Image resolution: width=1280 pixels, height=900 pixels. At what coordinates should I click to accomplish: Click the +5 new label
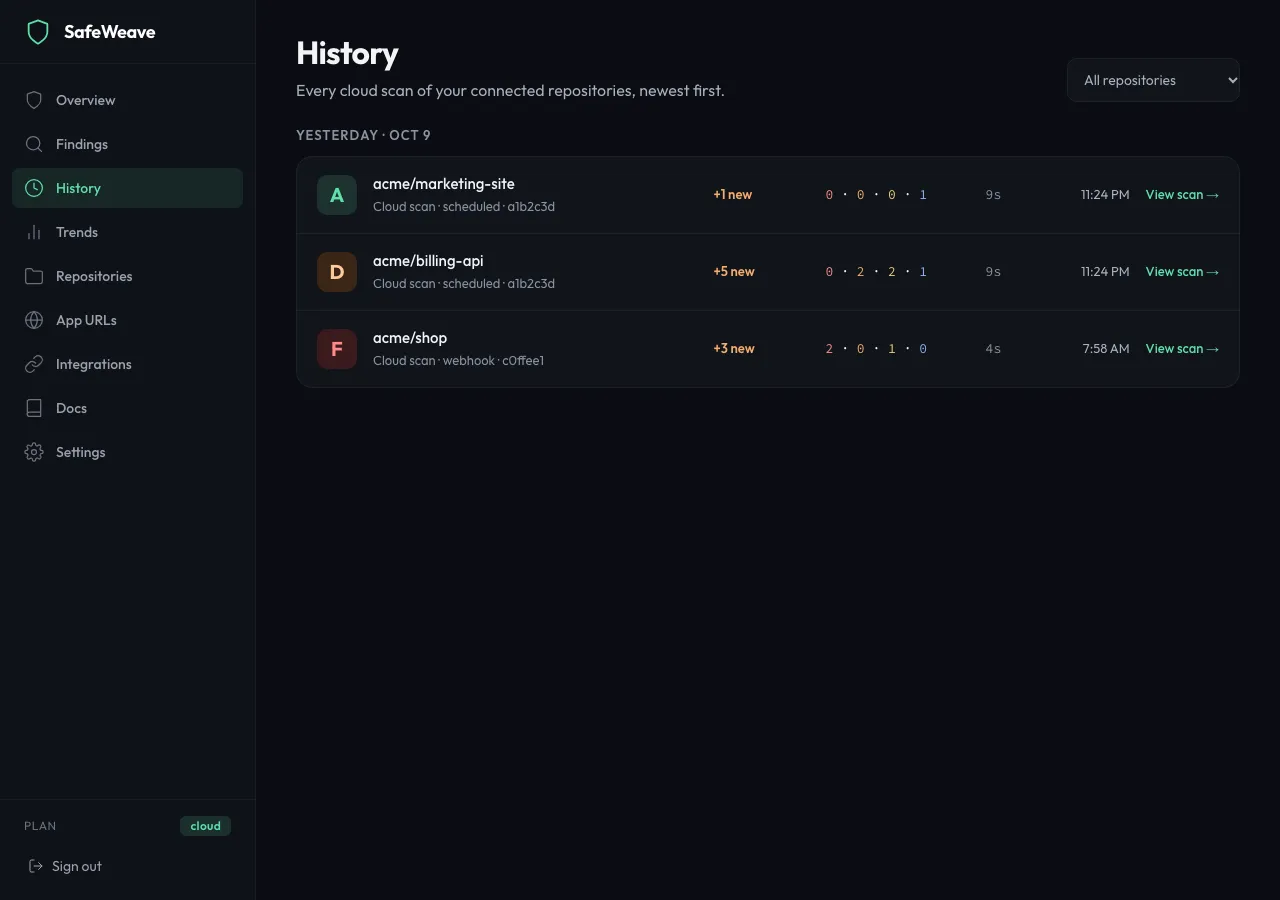pyautogui.click(x=734, y=272)
